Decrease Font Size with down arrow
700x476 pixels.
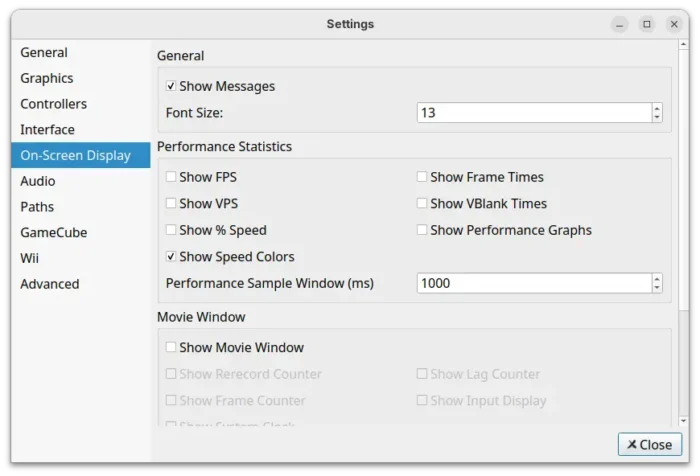(x=656, y=118)
